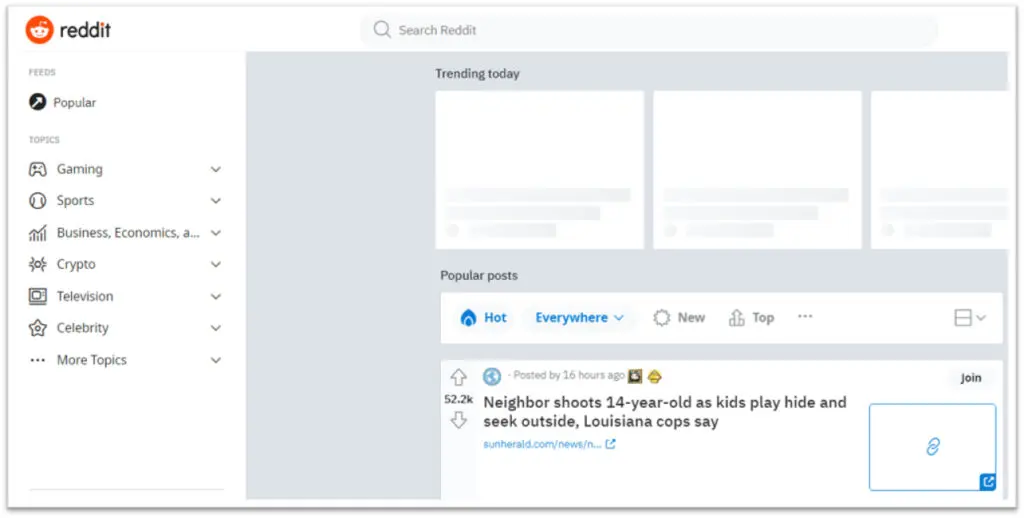Expand the Business, Economics chevron
This screenshot has height=518, width=1024.
[x=216, y=233]
